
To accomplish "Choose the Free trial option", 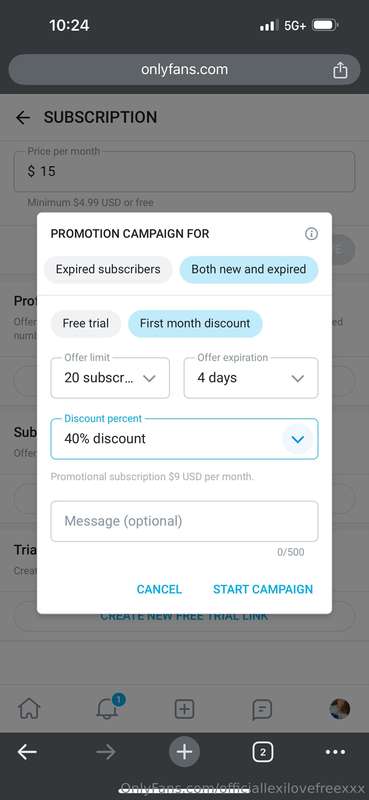I will (x=86, y=323).
